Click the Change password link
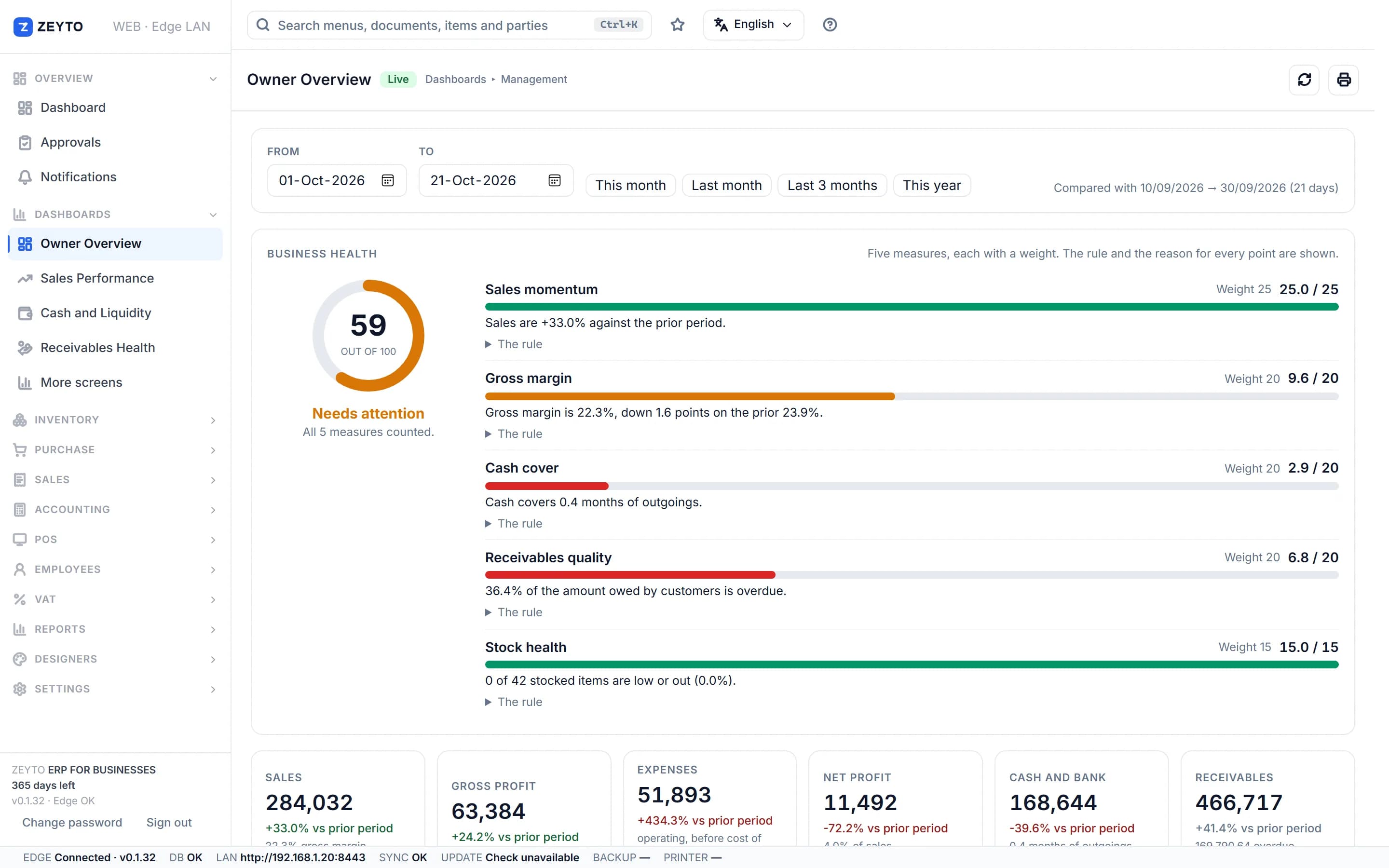The width and height of the screenshot is (1389, 868). click(x=72, y=823)
